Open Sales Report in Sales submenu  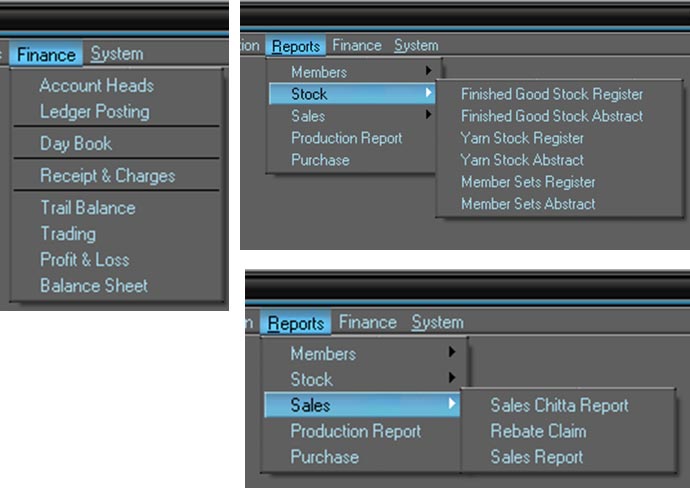coord(536,457)
